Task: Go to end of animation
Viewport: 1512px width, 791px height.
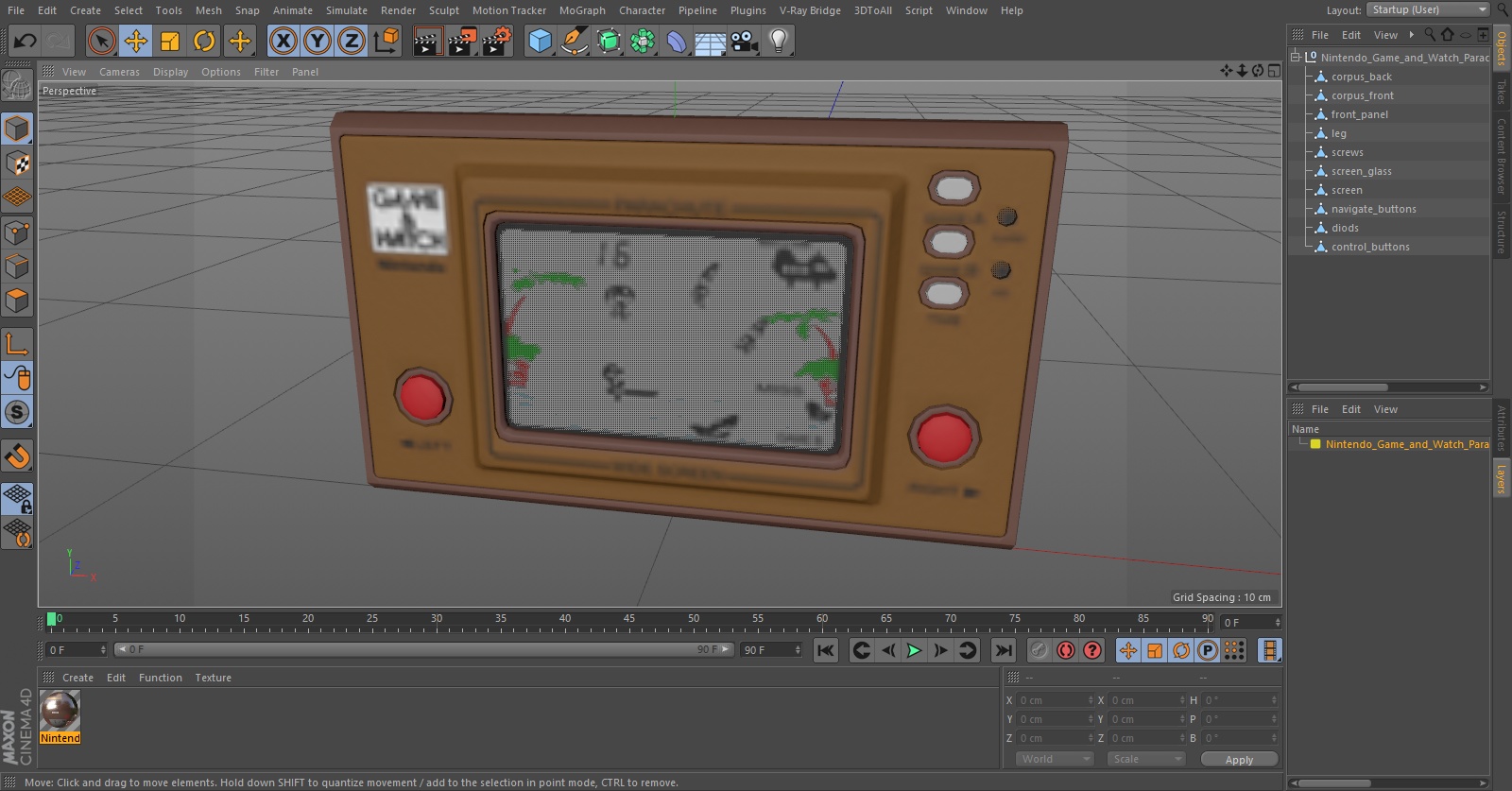Action: tap(1004, 650)
